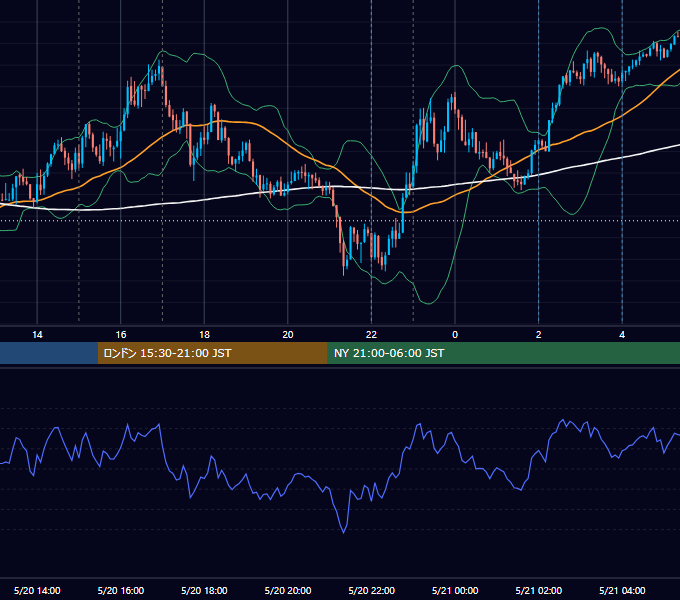Click the '22' hour label on the price chart axis
Image resolution: width=680 pixels, height=600 pixels.
(x=371, y=335)
